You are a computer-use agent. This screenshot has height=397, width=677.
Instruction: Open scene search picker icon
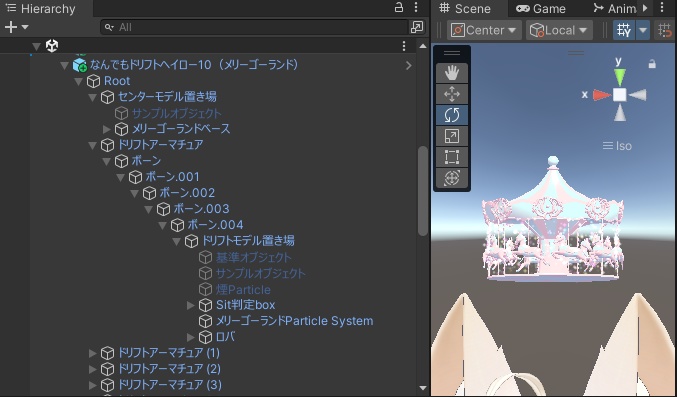tap(417, 27)
